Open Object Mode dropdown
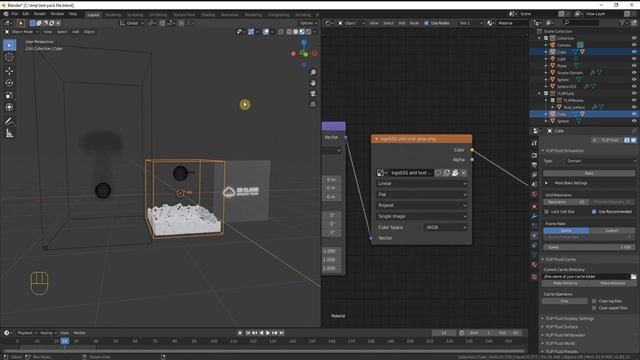This screenshot has height=360, width=640. [x=21, y=31]
